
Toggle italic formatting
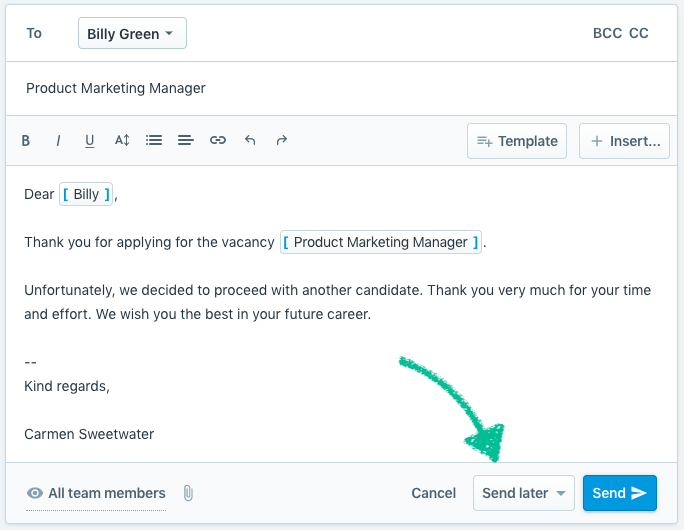(x=58, y=140)
